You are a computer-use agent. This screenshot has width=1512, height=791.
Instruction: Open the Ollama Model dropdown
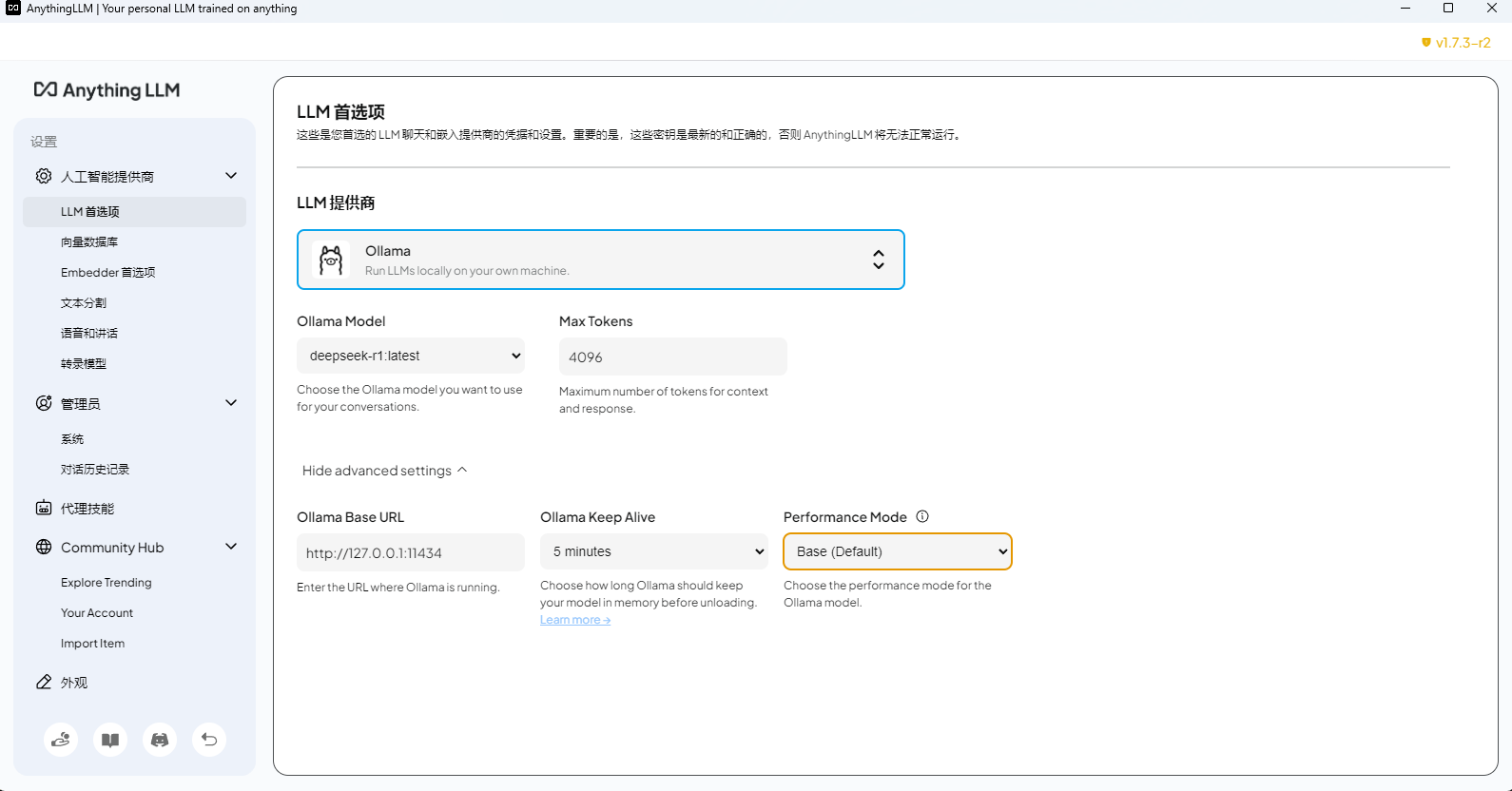pos(411,356)
